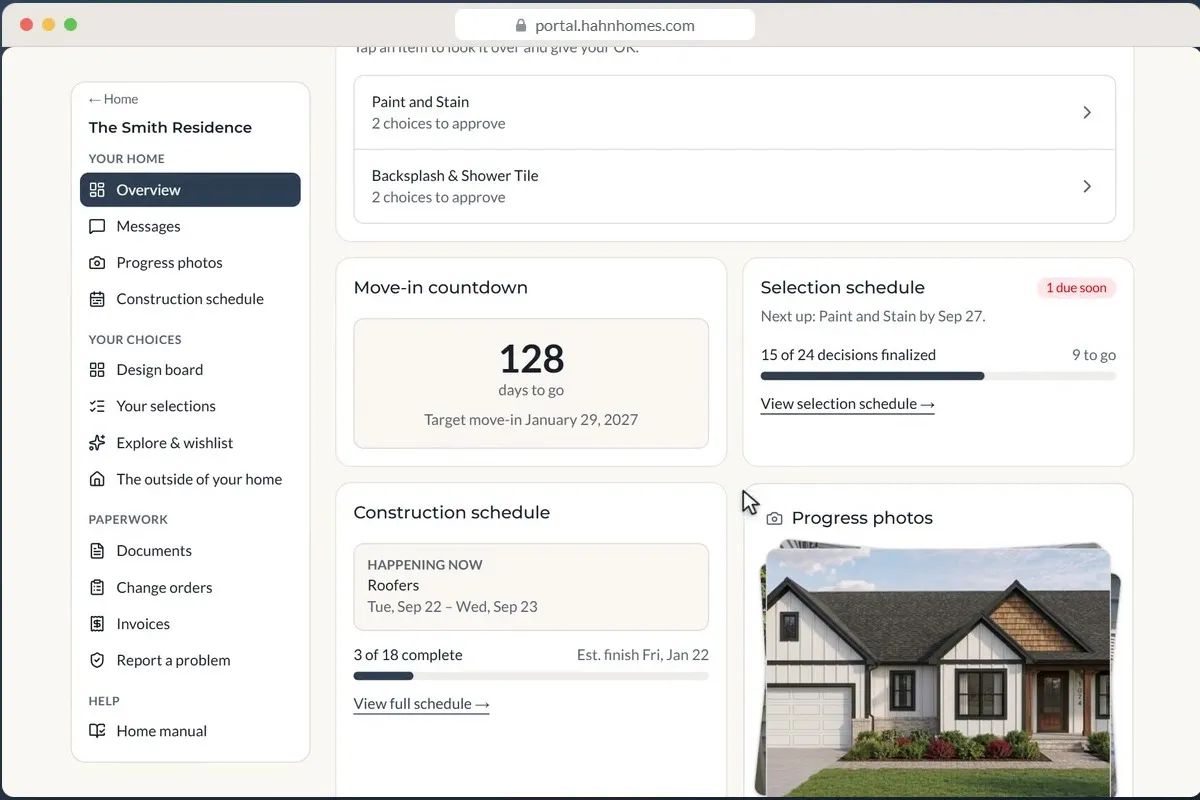Screen dimensions: 1200x800
Task: Open Construction schedule in sidebar menu
Action: [x=190, y=299]
